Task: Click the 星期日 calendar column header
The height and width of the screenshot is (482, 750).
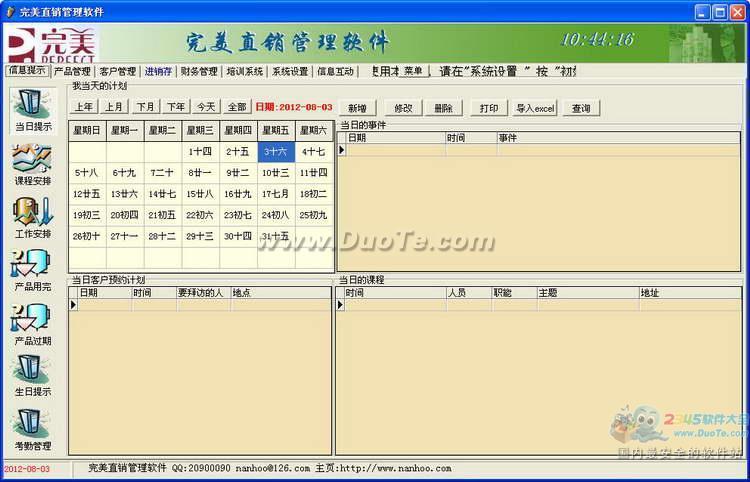Action: point(87,131)
